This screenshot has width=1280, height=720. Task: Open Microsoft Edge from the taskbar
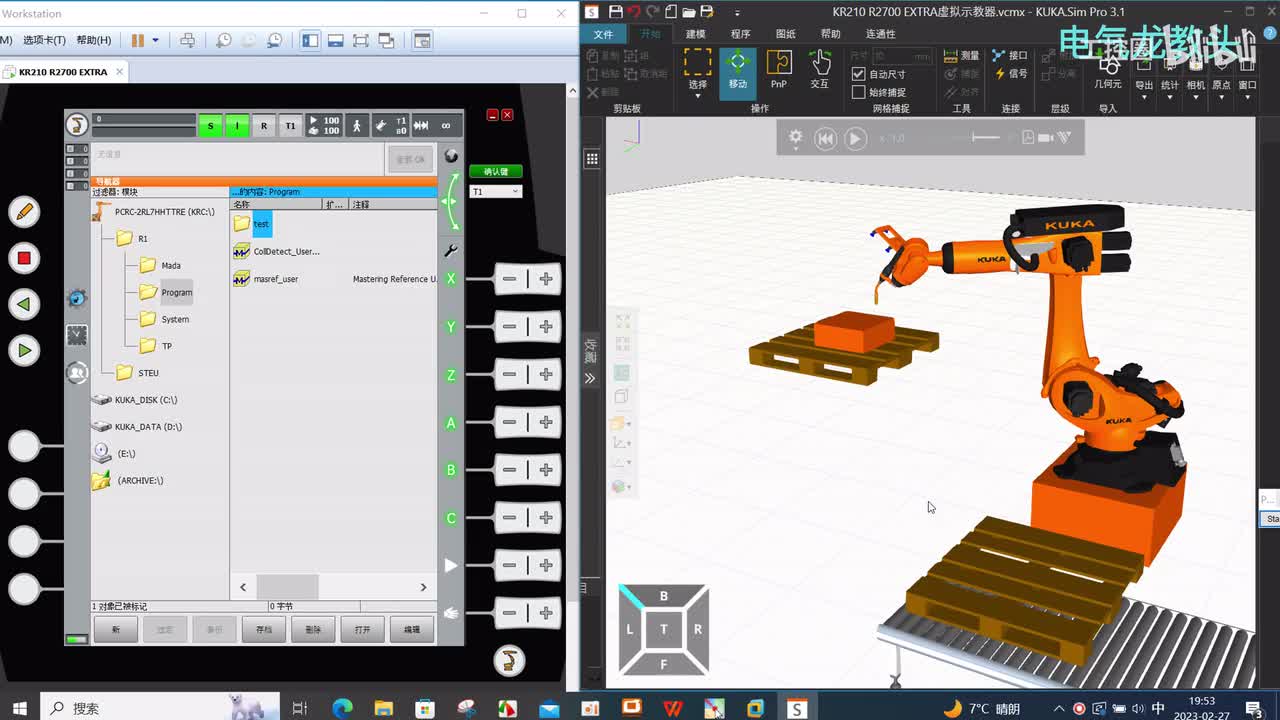click(x=343, y=708)
